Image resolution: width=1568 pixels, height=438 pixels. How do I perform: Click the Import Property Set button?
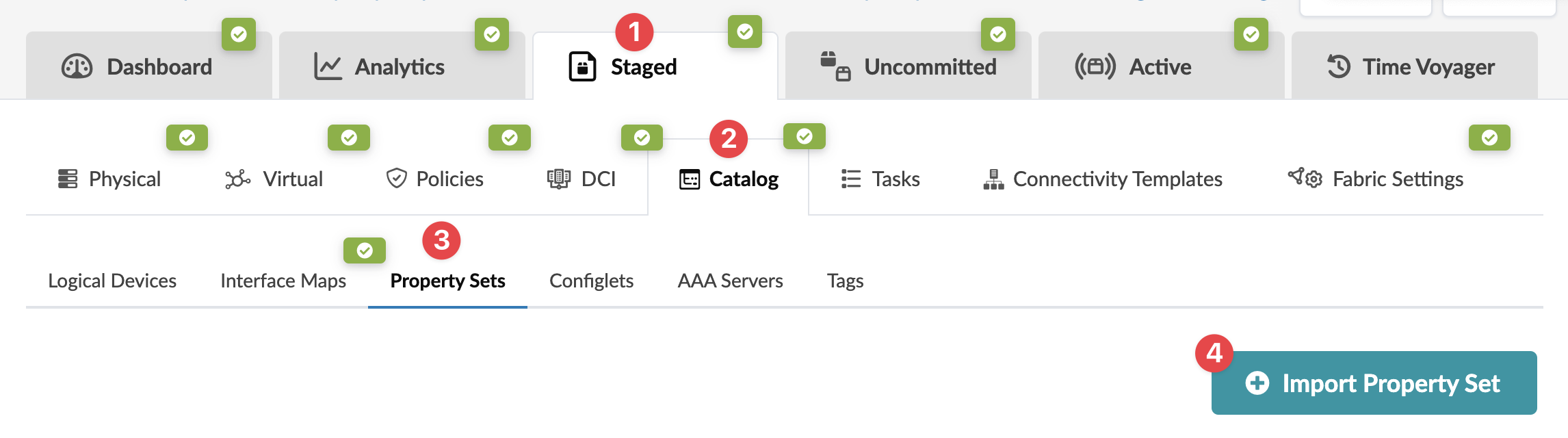pos(1374,383)
